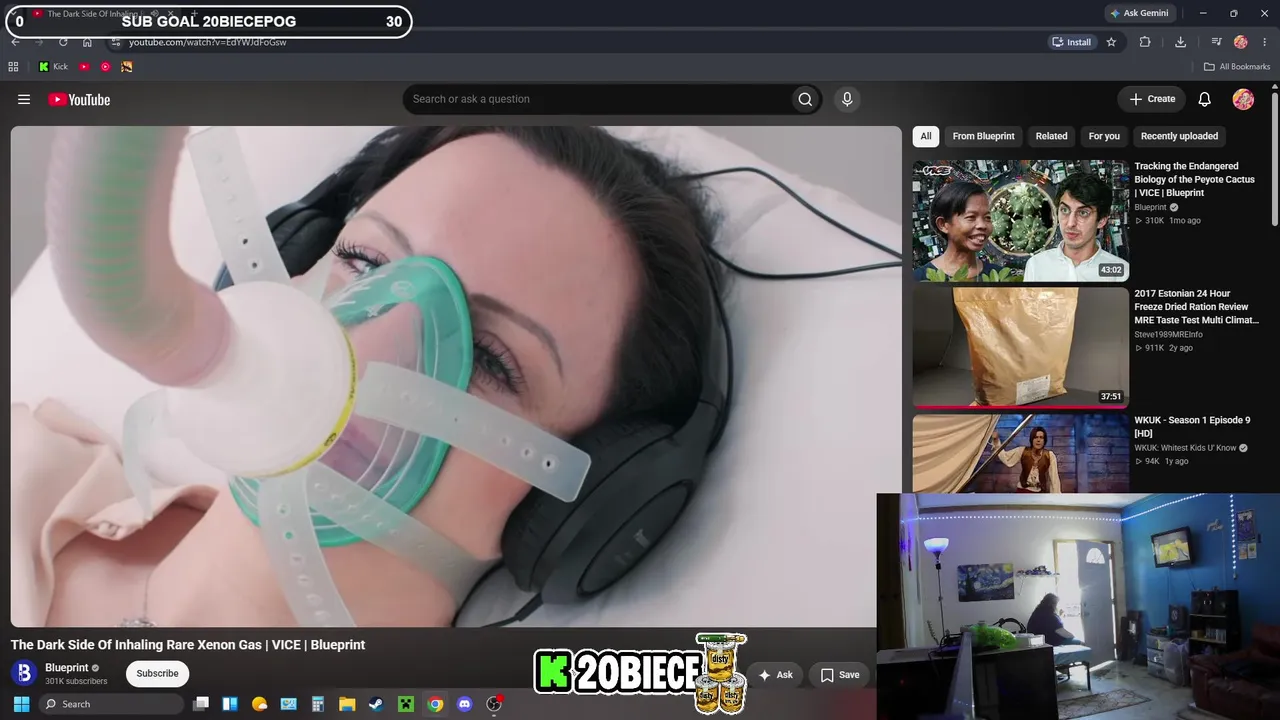Select the Related filter chip

pos(1051,136)
